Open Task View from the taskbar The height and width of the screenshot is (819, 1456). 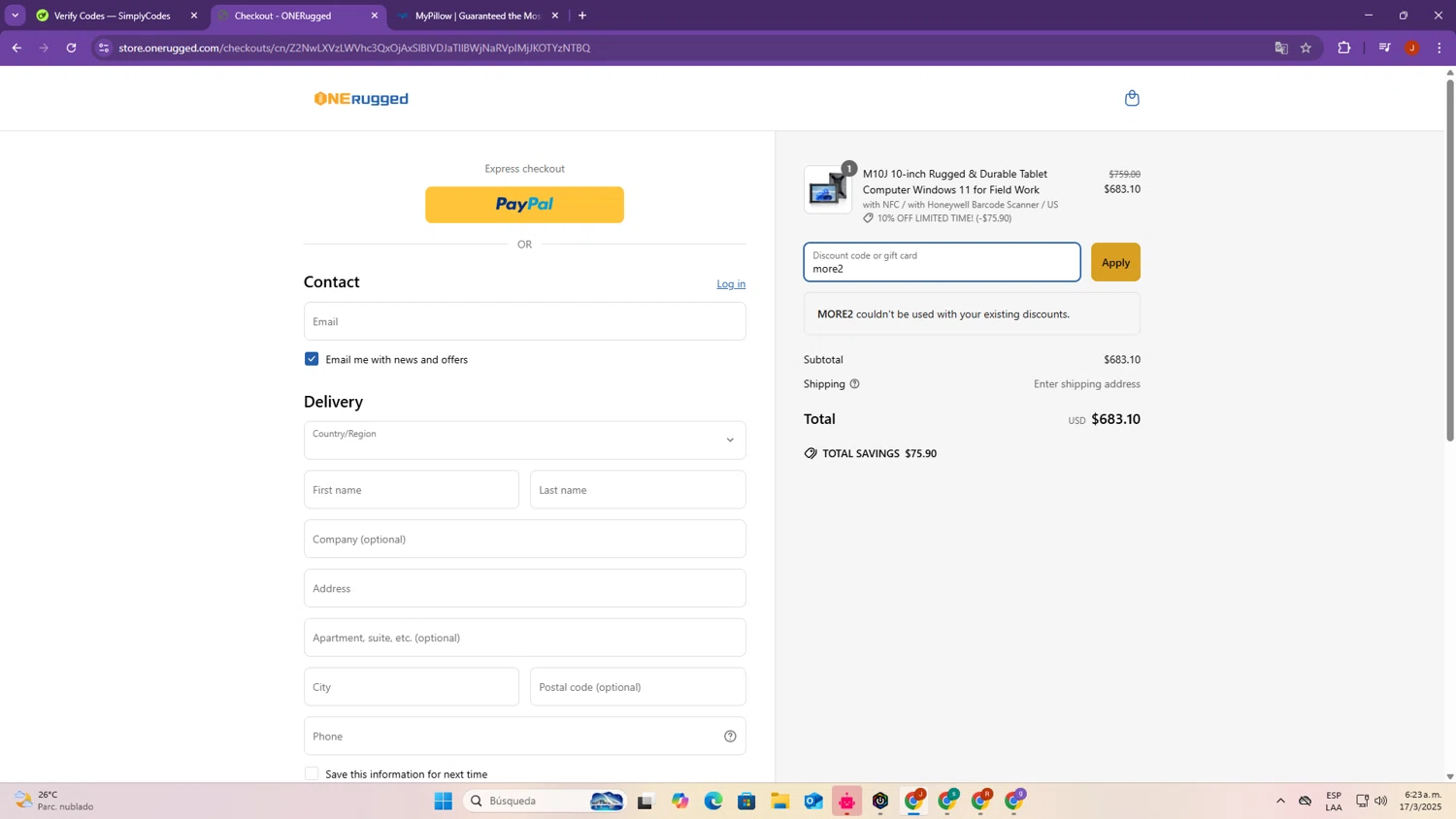coord(645,801)
